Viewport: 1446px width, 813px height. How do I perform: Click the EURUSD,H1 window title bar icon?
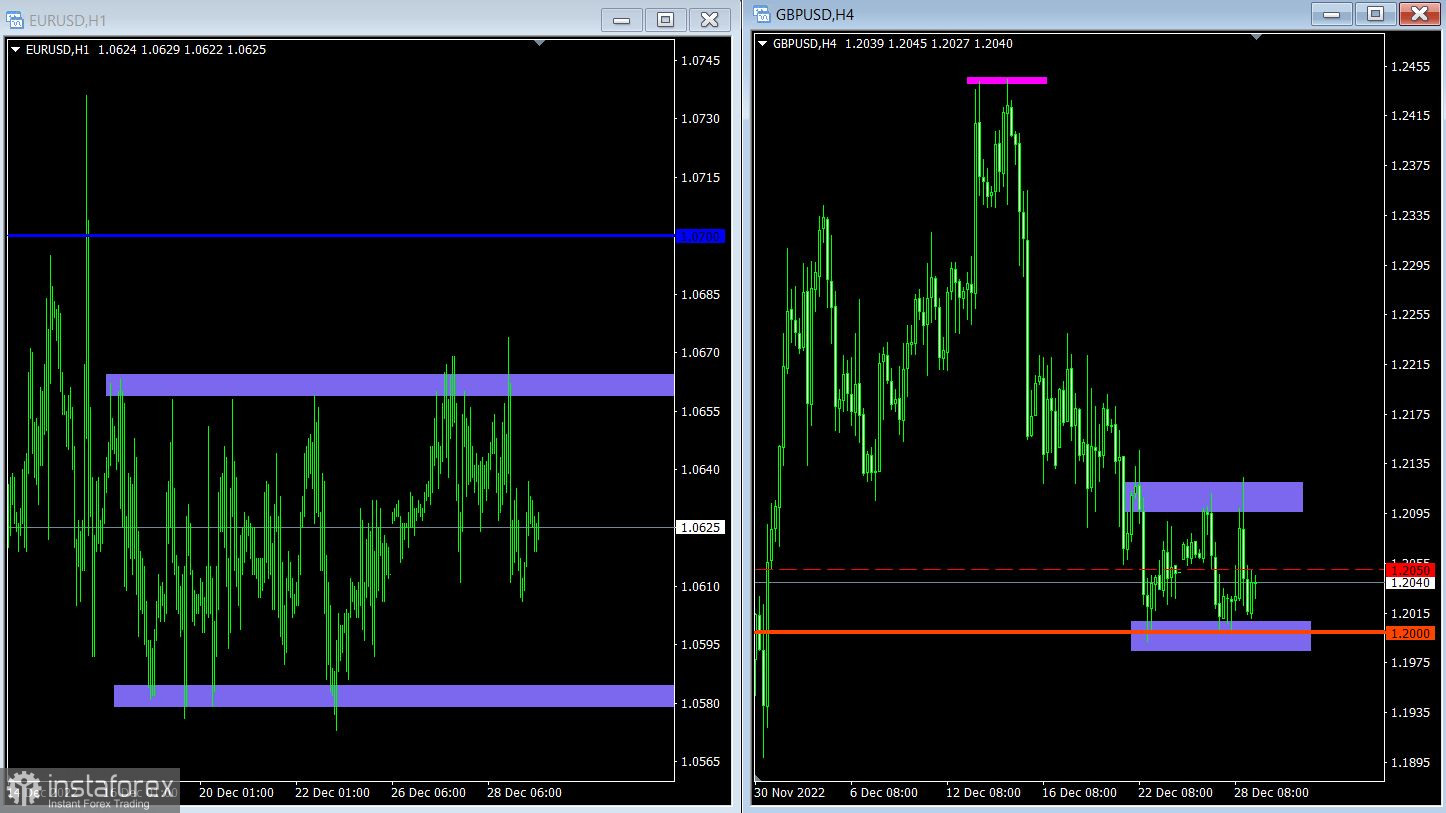(15, 20)
